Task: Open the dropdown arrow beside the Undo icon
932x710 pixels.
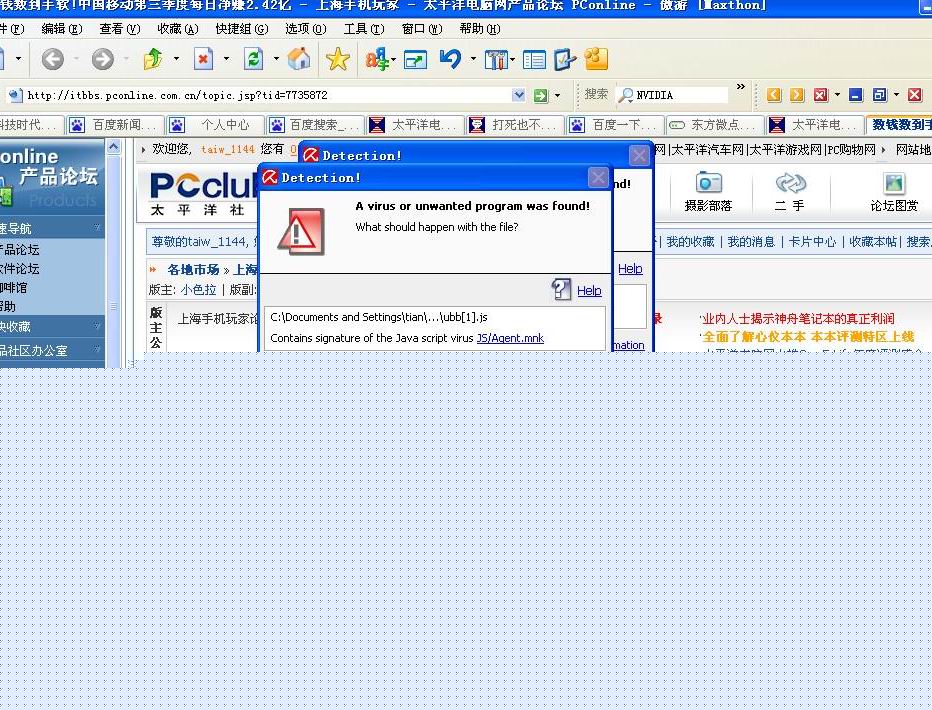Action: click(473, 59)
